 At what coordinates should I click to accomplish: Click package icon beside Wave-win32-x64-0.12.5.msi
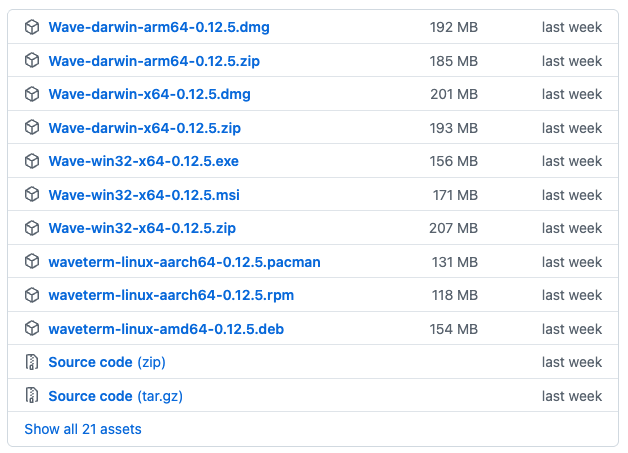pyautogui.click(x=32, y=195)
